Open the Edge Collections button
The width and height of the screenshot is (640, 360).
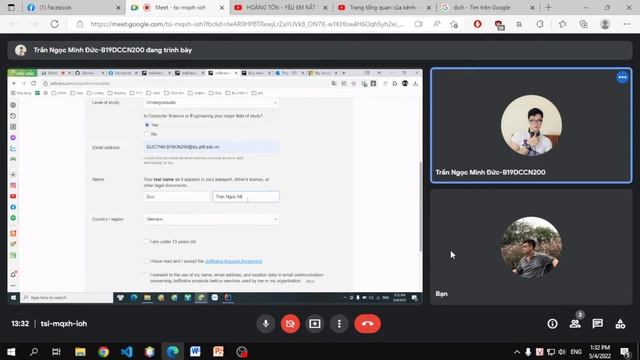coord(584,24)
